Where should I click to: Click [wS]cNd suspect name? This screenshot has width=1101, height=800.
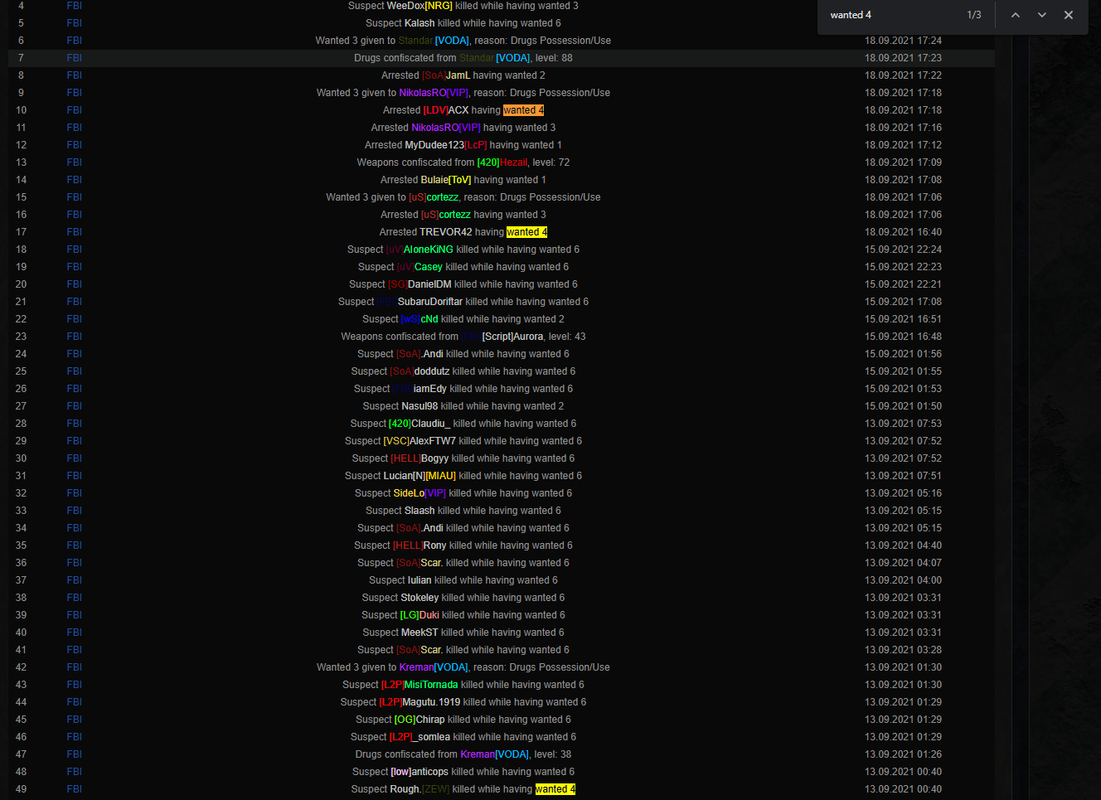420,319
